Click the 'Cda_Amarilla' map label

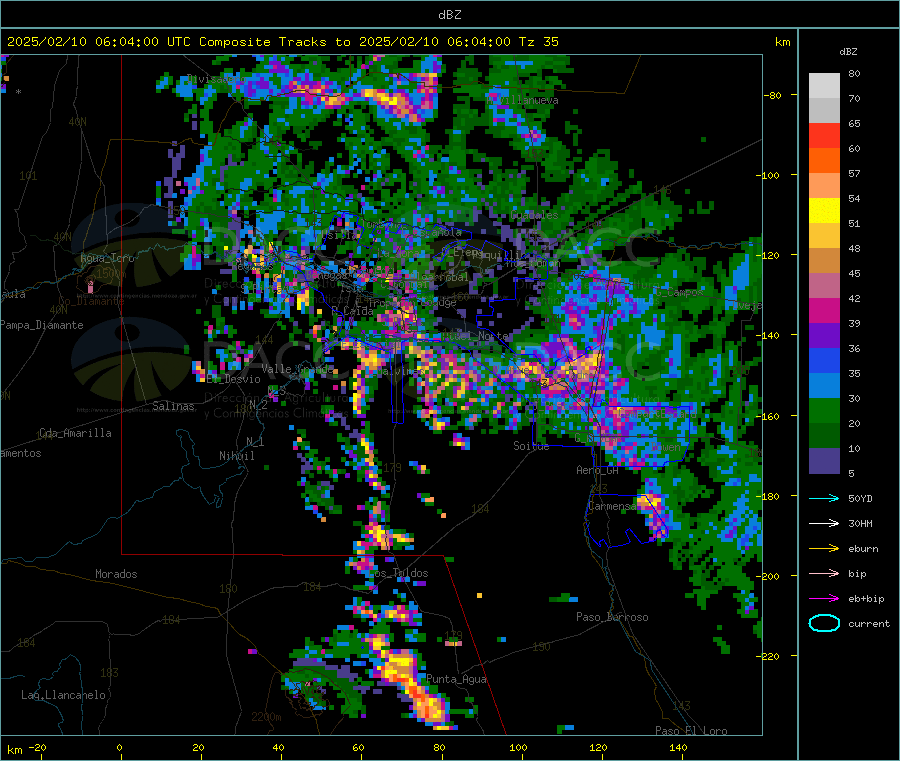coord(75,433)
